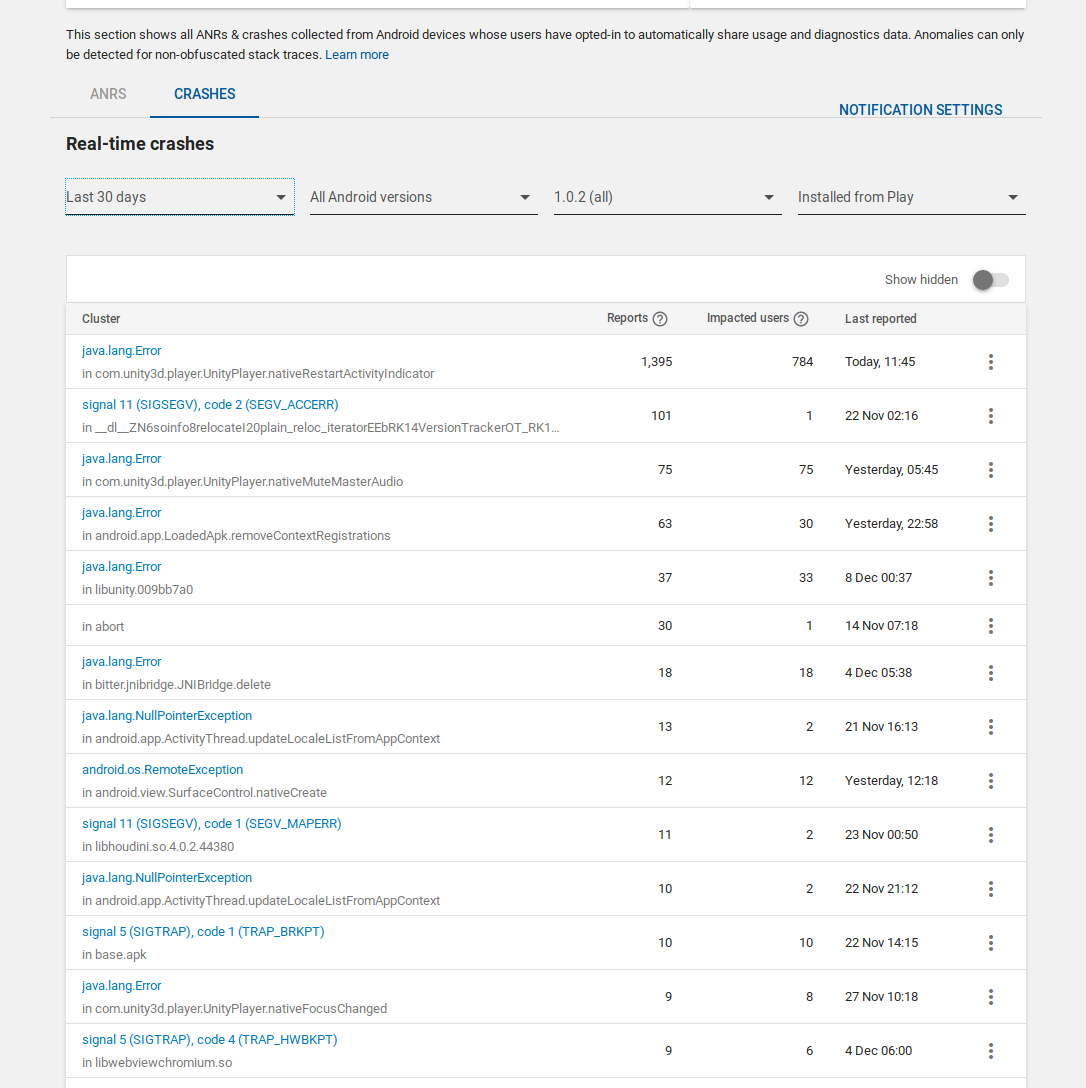This screenshot has width=1086, height=1088.
Task: Expand the 1.0.2 (all) version dropdown
Action: click(x=667, y=197)
